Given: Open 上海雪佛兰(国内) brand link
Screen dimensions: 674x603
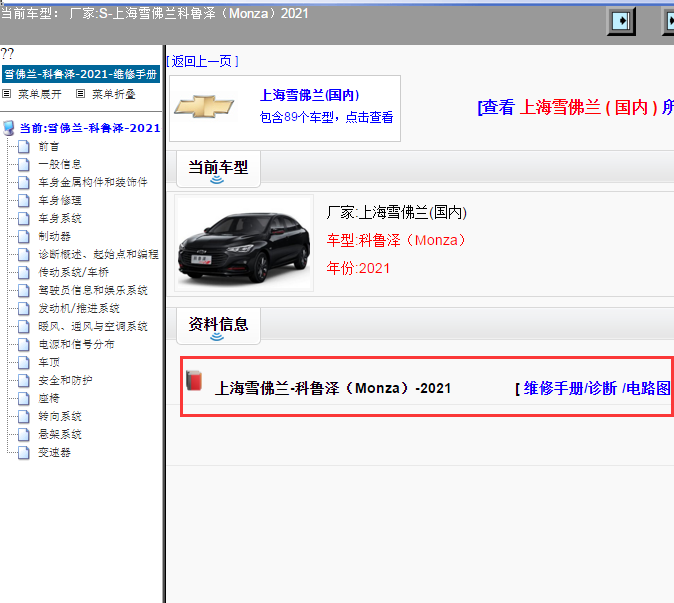Looking at the screenshot, I should (x=309, y=95).
